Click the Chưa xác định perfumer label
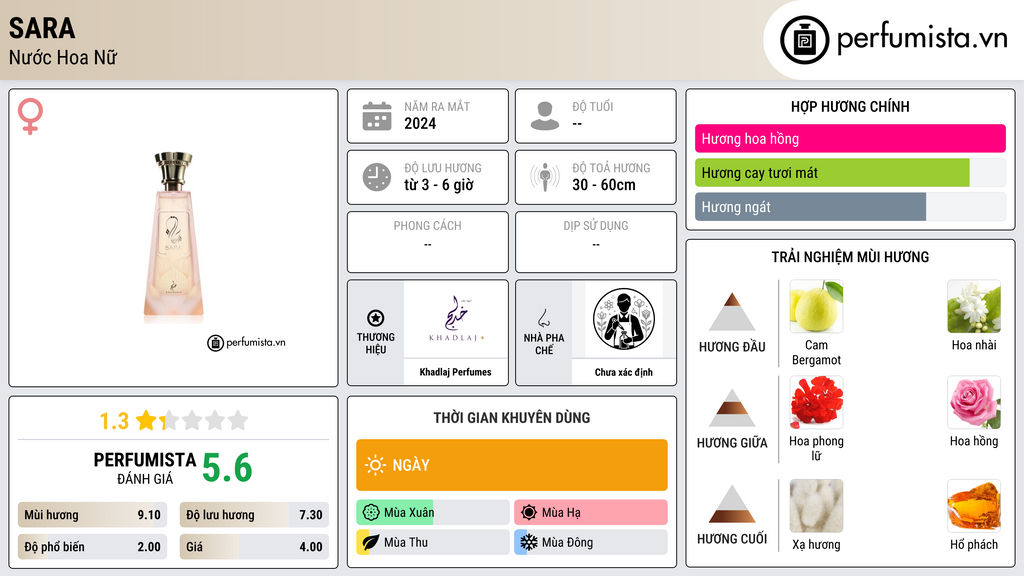Screen dimensions: 1024x576 tap(624, 372)
